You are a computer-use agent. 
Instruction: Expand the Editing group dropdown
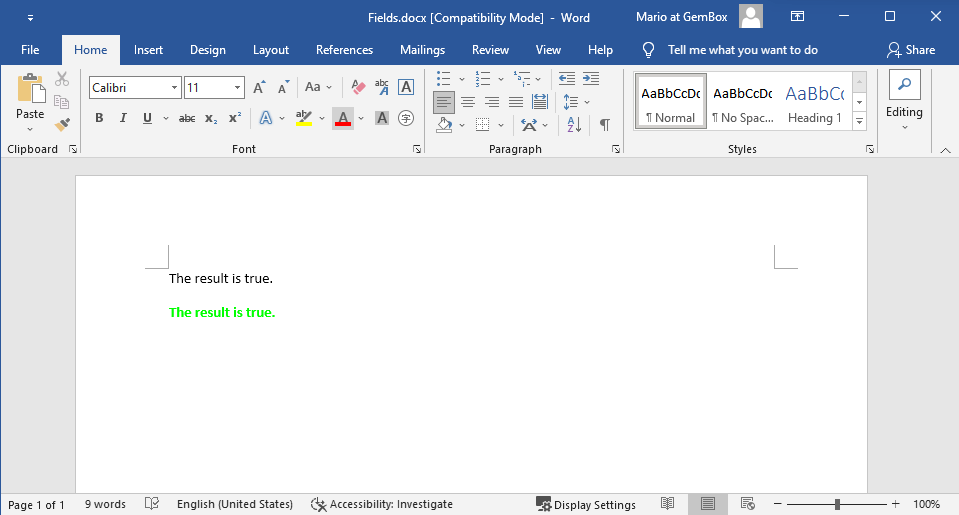click(x=904, y=126)
